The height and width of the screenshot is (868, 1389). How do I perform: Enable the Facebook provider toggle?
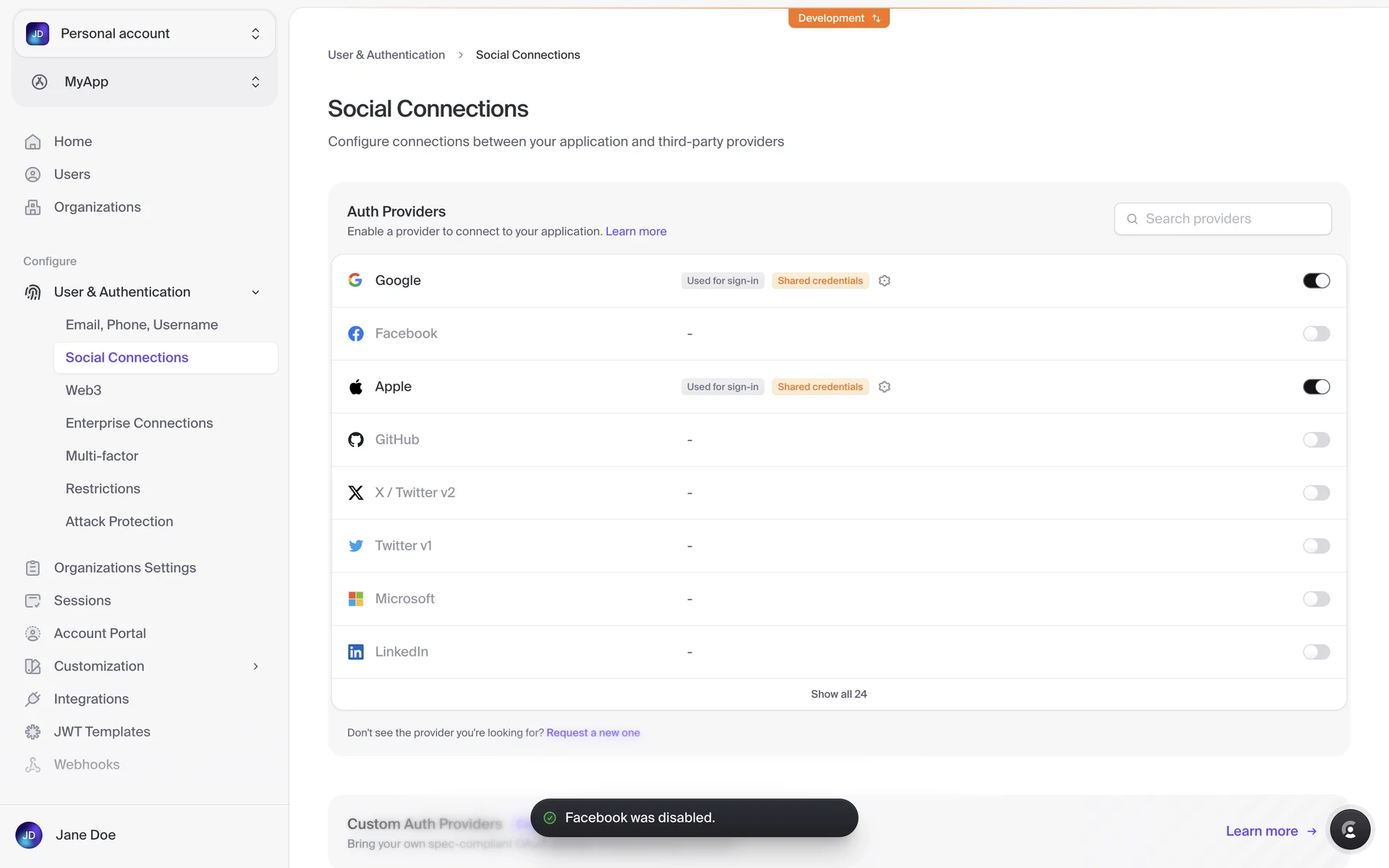[1316, 333]
